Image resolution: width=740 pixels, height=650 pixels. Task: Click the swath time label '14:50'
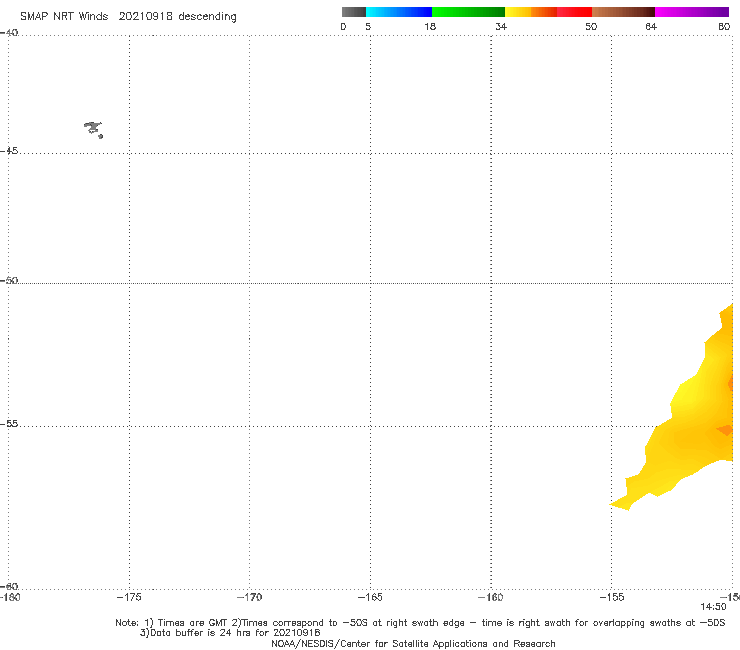pos(713,607)
